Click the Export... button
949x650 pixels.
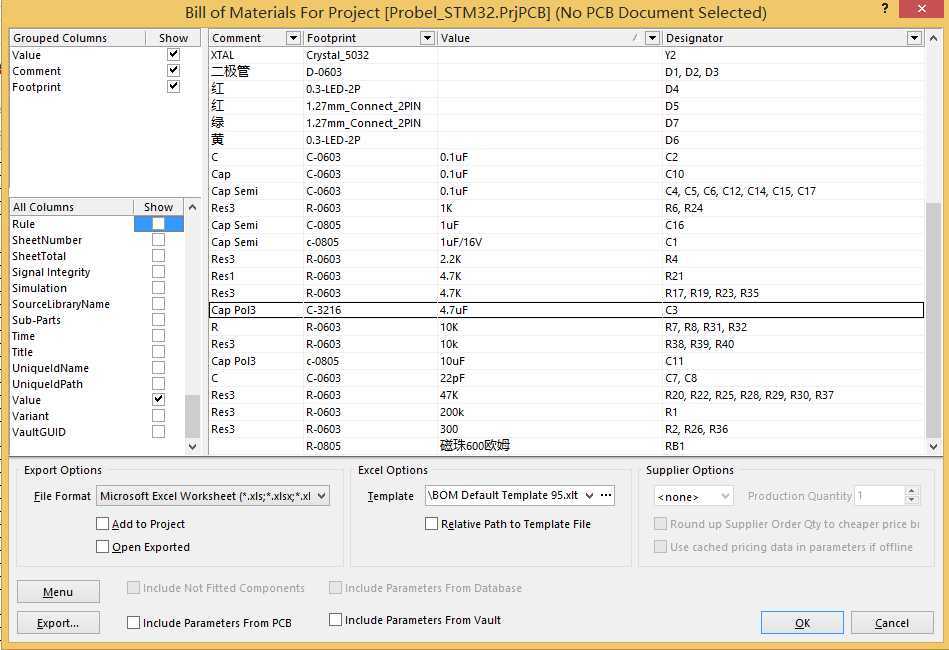click(58, 623)
